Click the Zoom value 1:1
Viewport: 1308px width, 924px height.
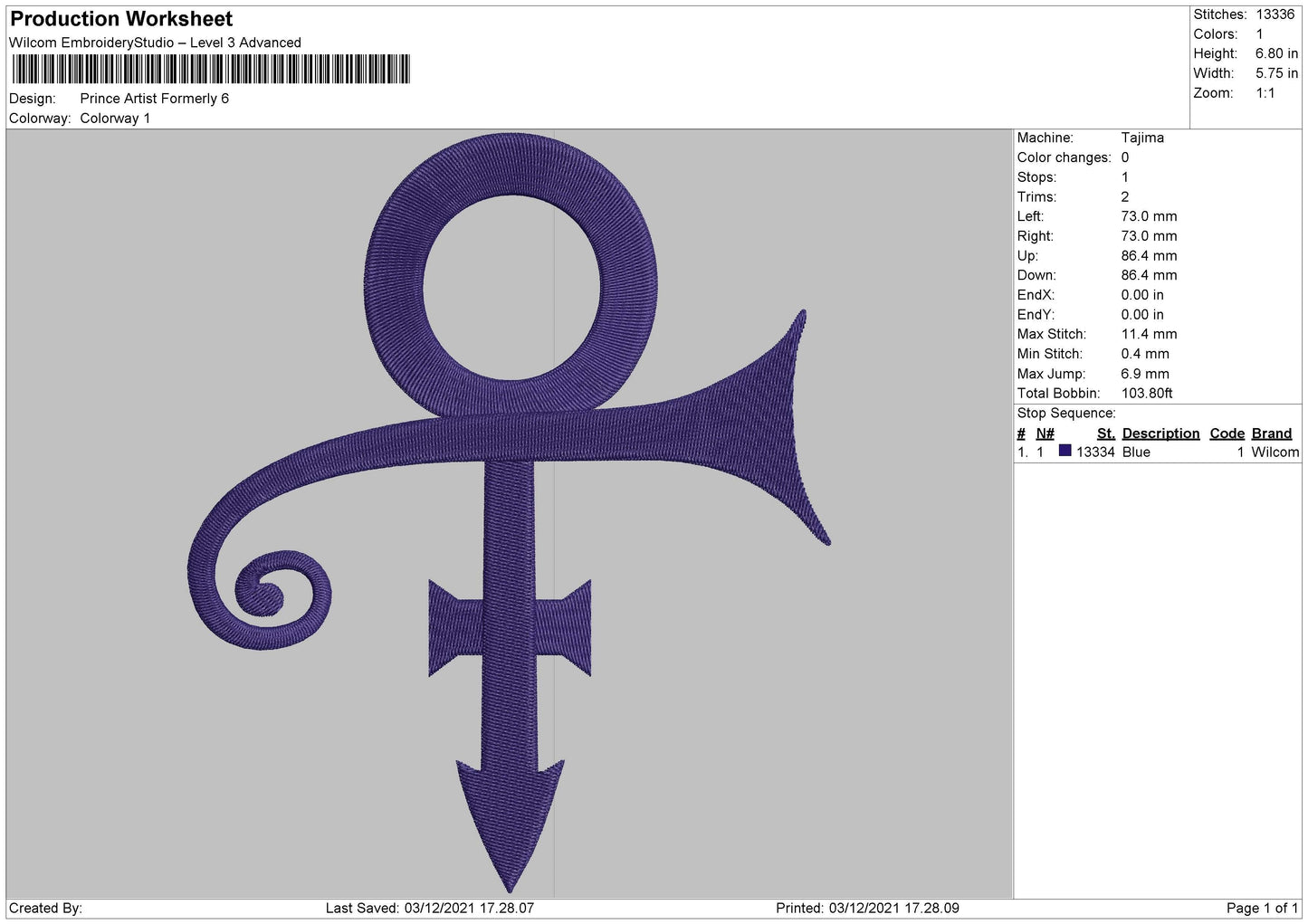coord(1265,93)
